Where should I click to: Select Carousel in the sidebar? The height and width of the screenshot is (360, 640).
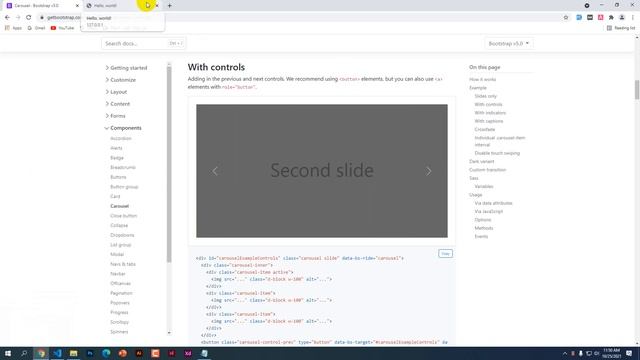pyautogui.click(x=120, y=206)
